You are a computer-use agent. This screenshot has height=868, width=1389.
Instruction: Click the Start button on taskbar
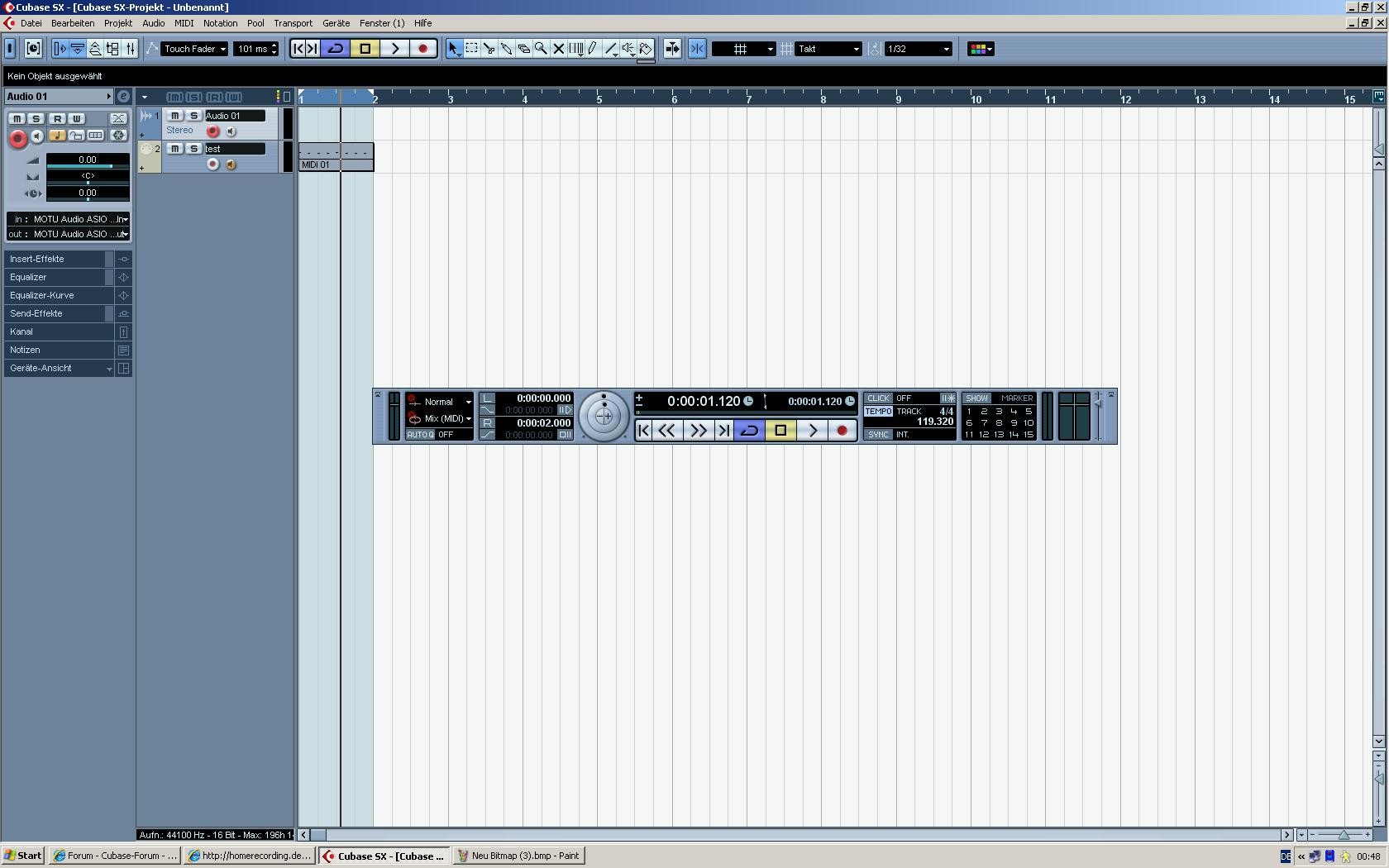pos(23,856)
